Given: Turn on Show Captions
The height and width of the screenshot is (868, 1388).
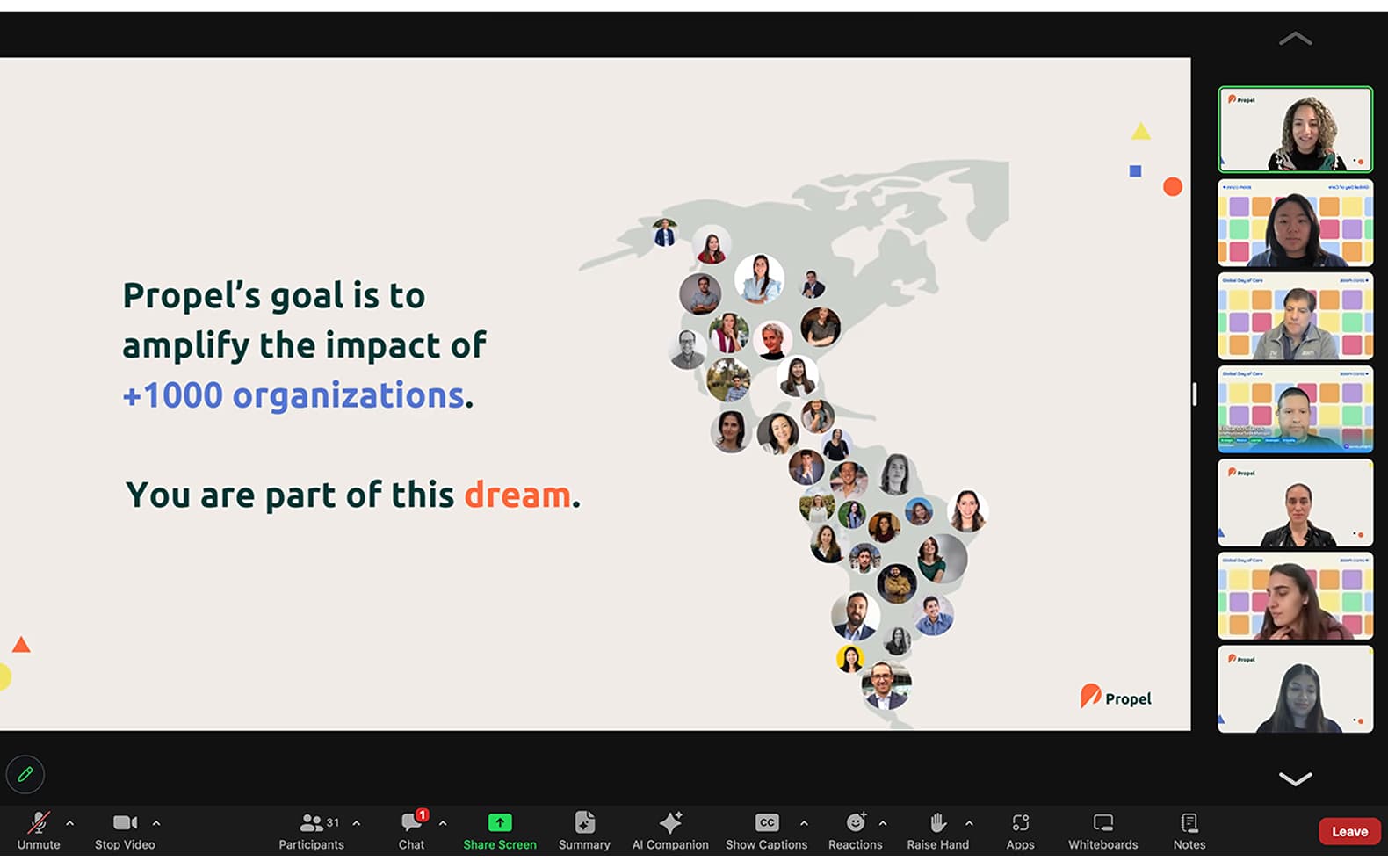Looking at the screenshot, I should tap(766, 831).
